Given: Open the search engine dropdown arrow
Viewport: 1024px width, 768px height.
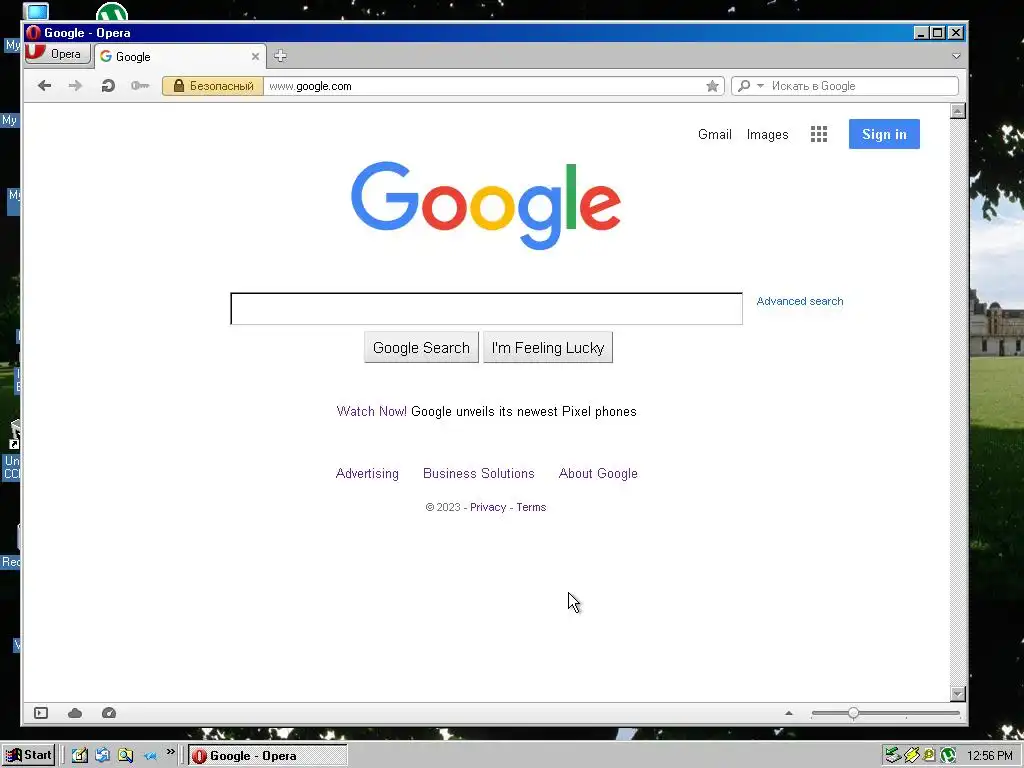Looking at the screenshot, I should point(760,86).
